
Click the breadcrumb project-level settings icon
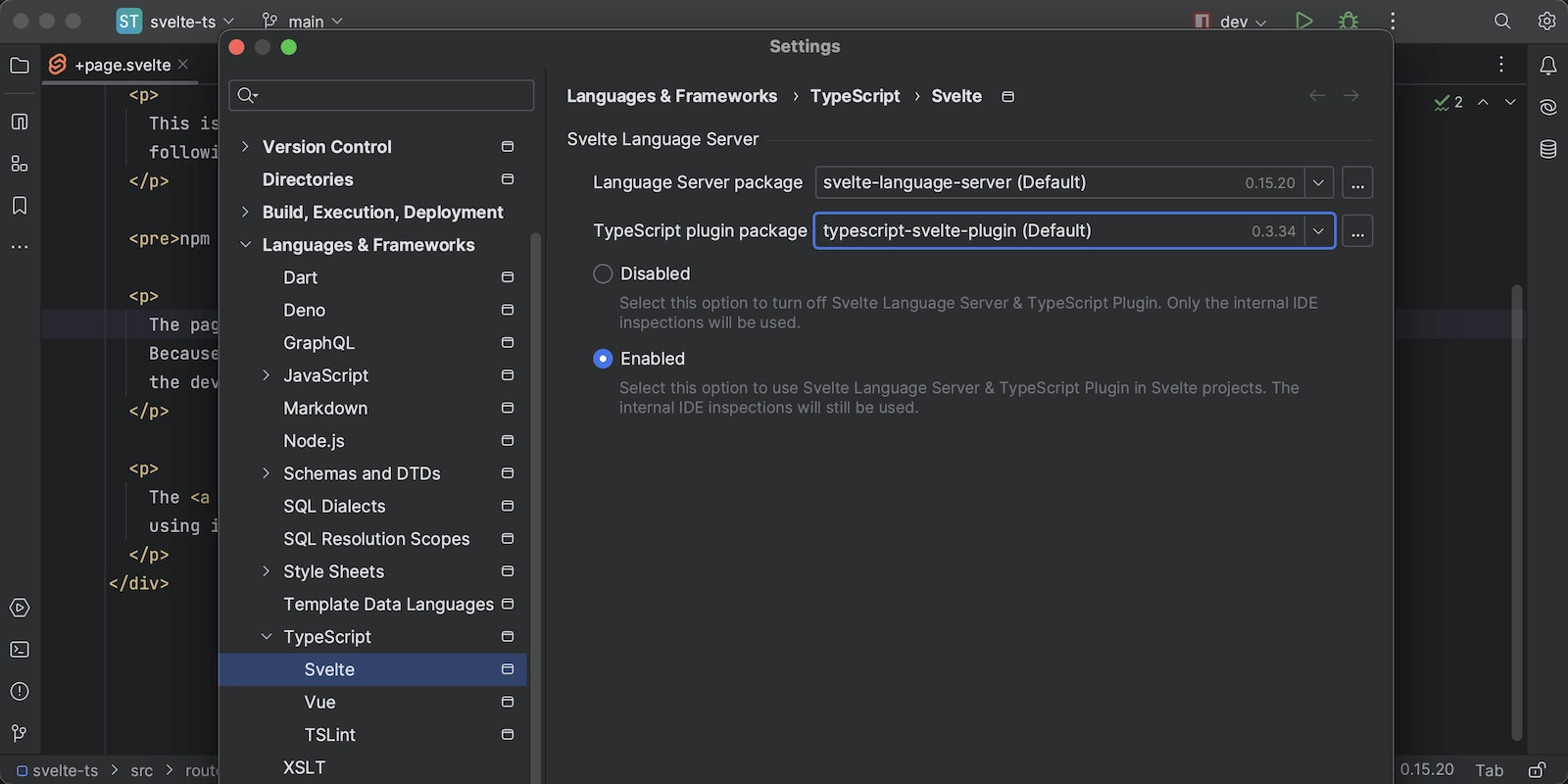[1007, 96]
